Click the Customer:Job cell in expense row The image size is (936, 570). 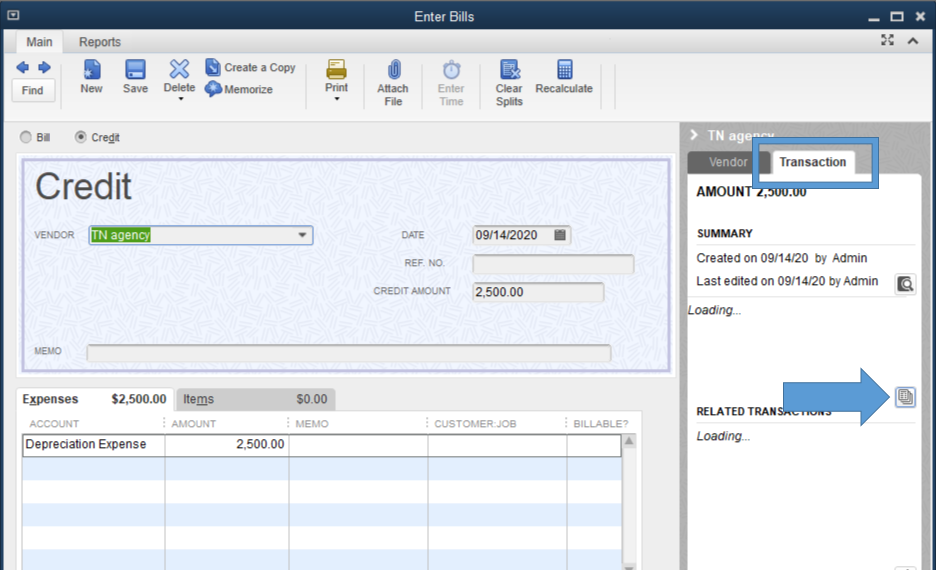coord(497,445)
